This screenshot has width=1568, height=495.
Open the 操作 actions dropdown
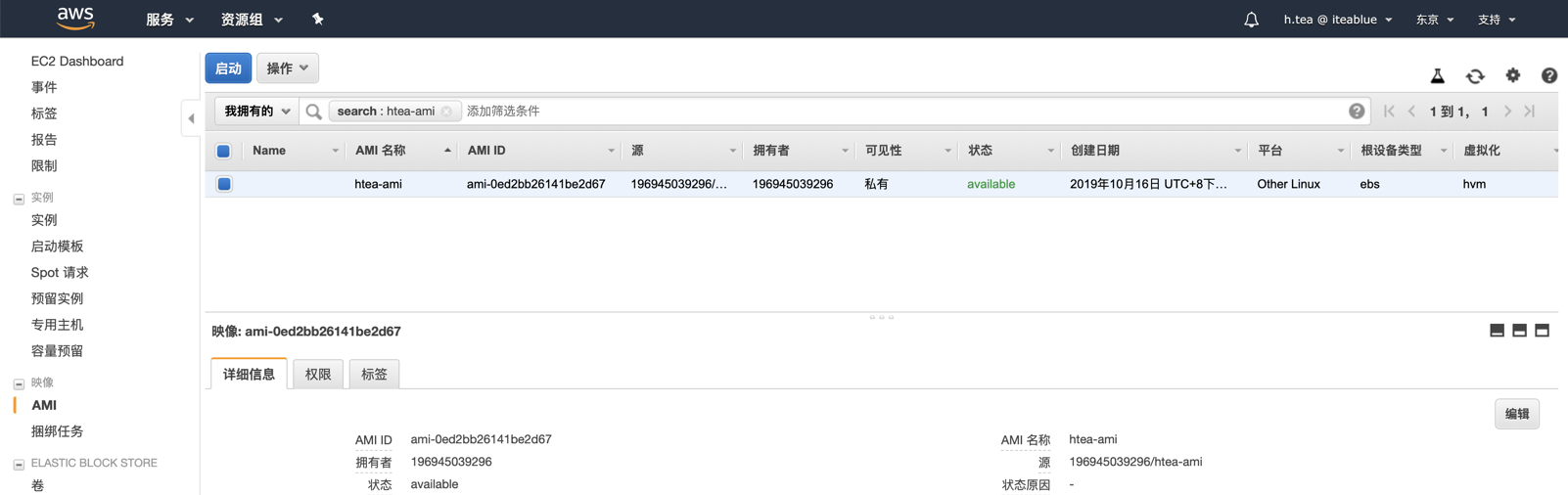[x=287, y=68]
